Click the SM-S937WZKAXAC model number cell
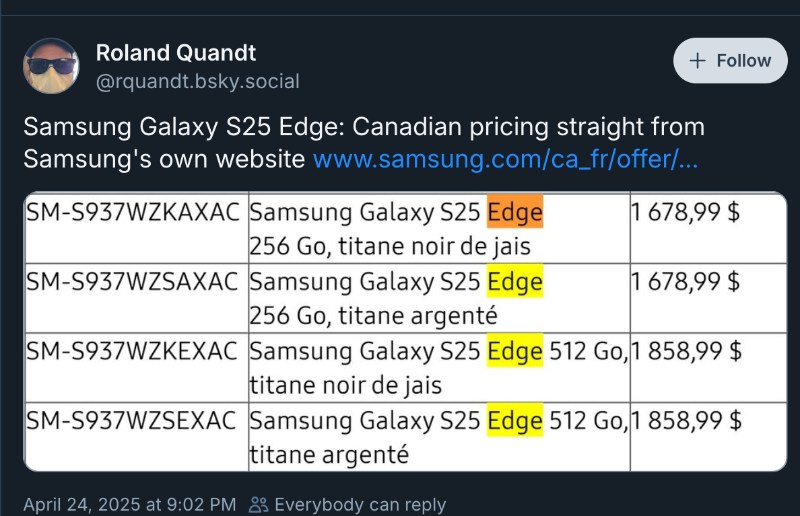 pos(133,214)
